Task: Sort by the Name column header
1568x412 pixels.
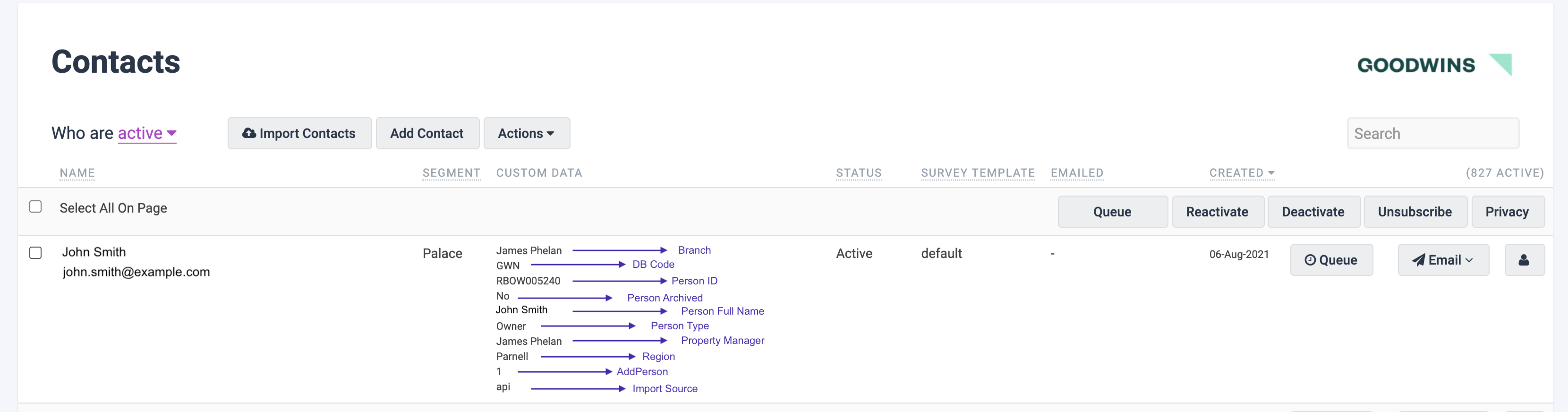Action: pos(77,173)
